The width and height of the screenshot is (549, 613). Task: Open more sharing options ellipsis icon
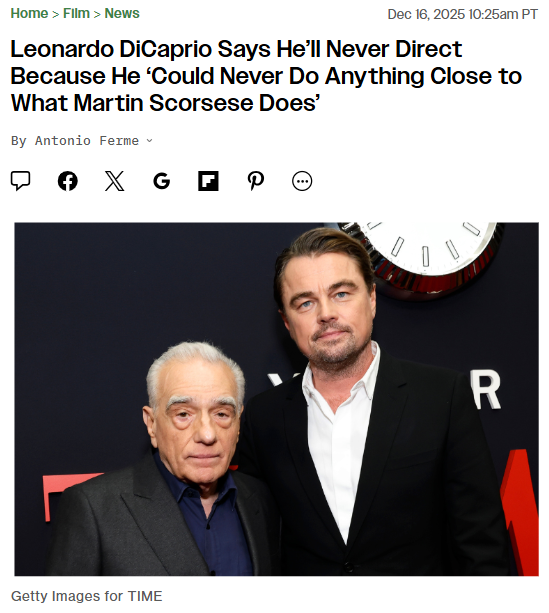pyautogui.click(x=302, y=181)
